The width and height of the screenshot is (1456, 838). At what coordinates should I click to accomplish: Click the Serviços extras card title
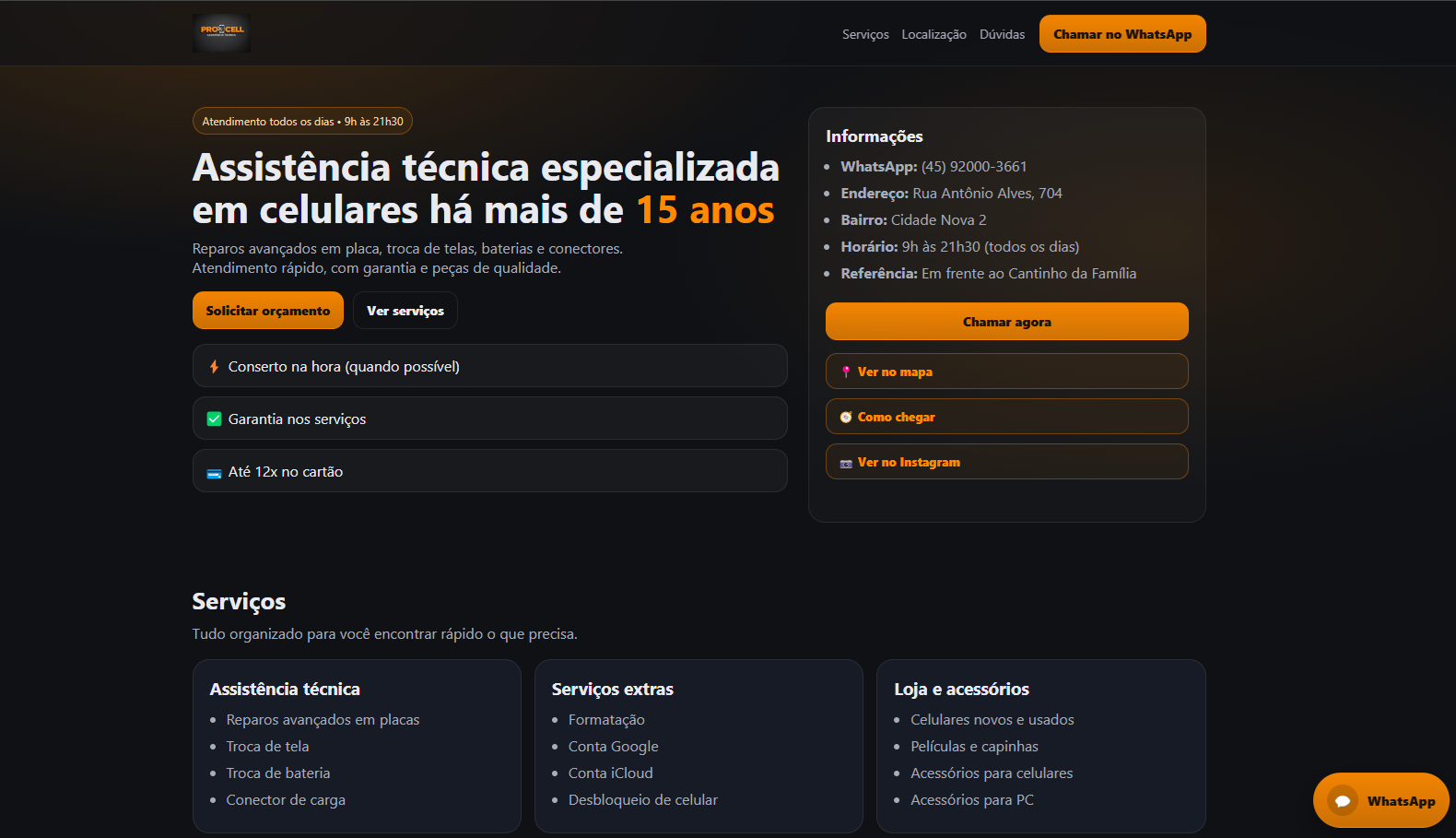pos(613,690)
